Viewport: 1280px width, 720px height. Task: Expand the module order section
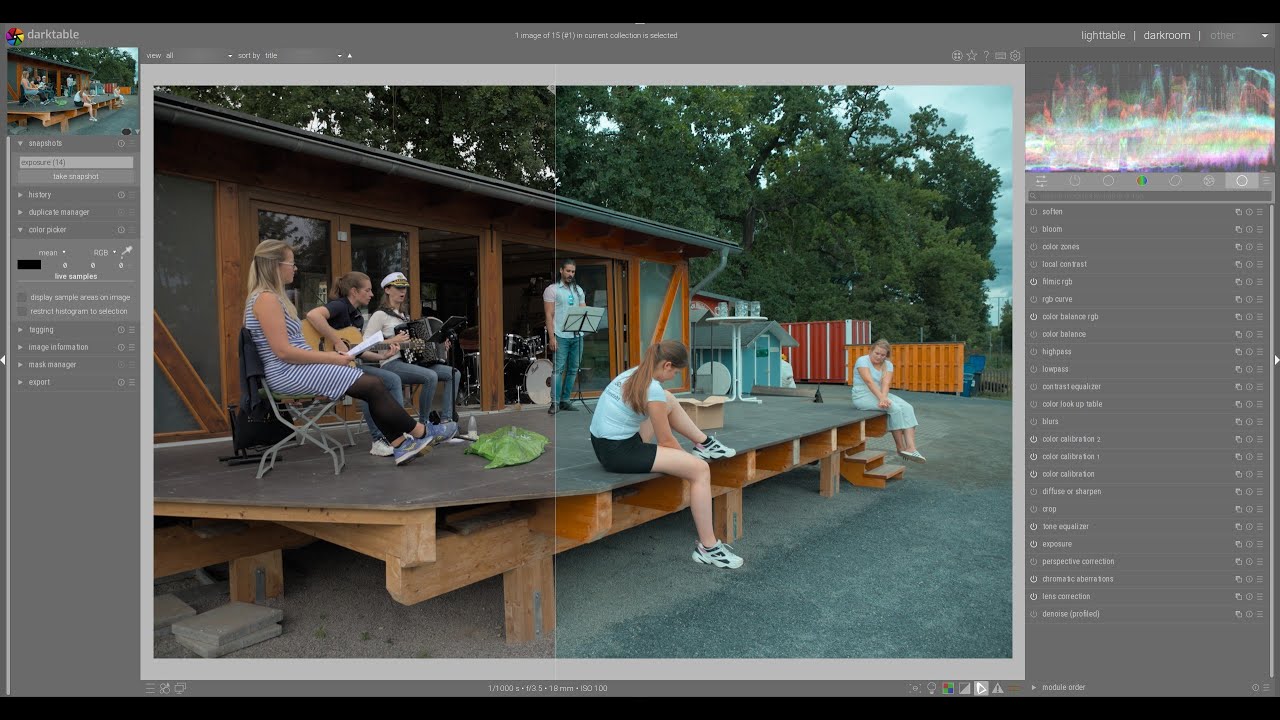(x=1034, y=688)
